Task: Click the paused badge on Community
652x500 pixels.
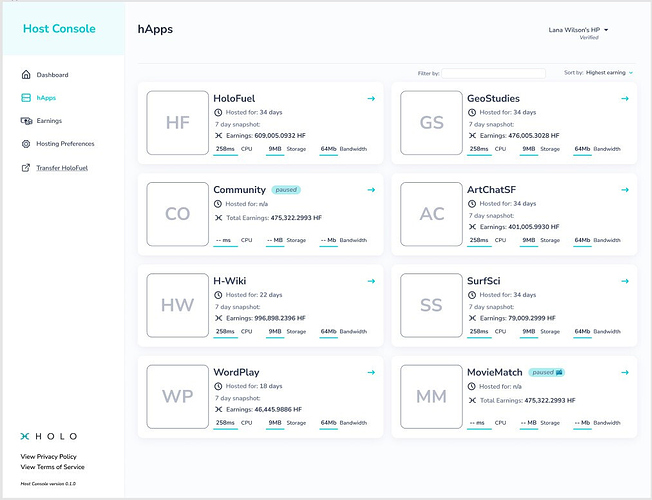Action: [286, 190]
